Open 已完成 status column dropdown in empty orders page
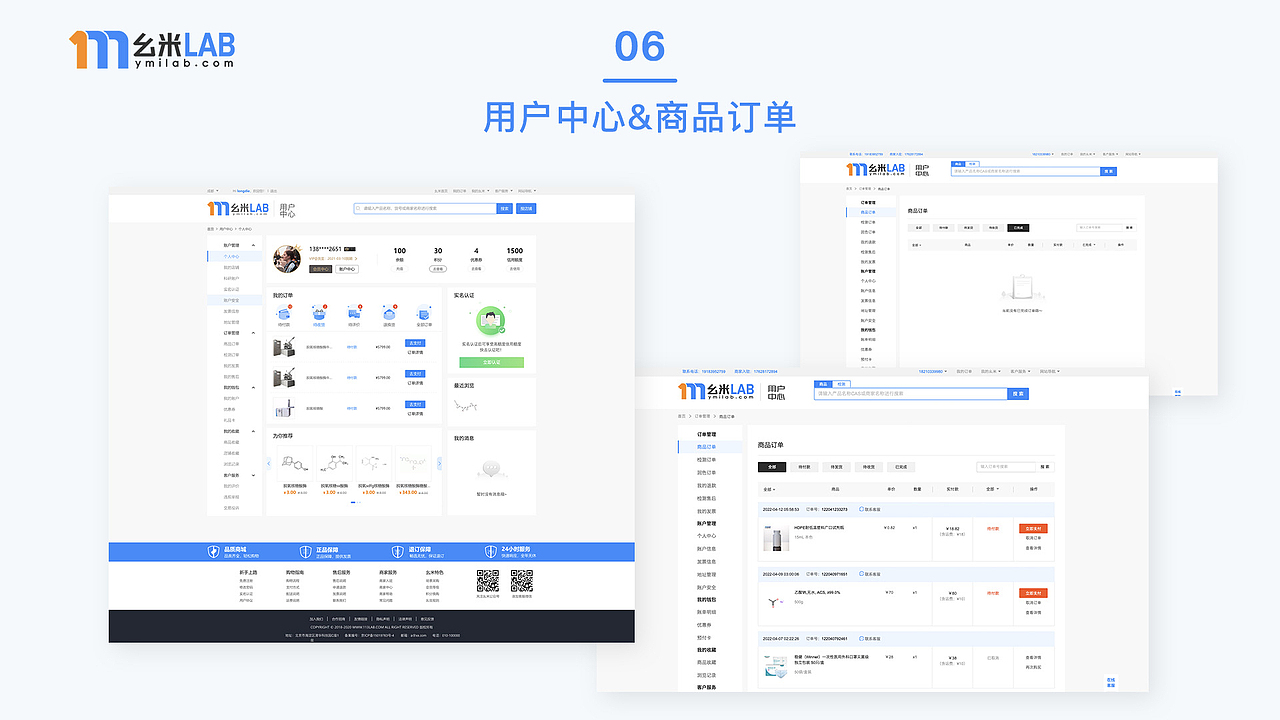The width and height of the screenshot is (1280, 720). tap(1087, 244)
